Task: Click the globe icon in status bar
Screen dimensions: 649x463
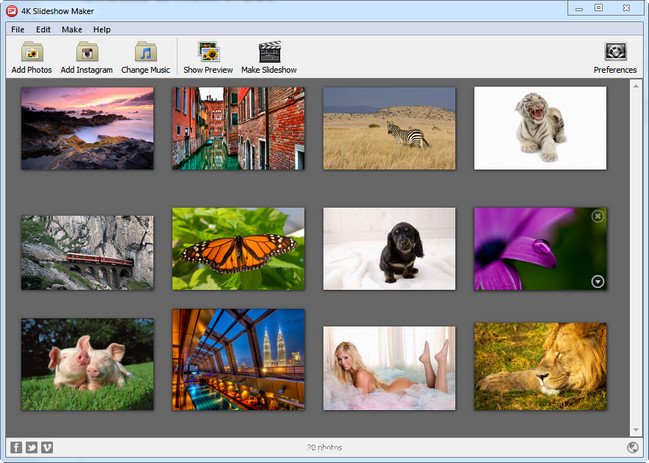Action: tap(632, 447)
